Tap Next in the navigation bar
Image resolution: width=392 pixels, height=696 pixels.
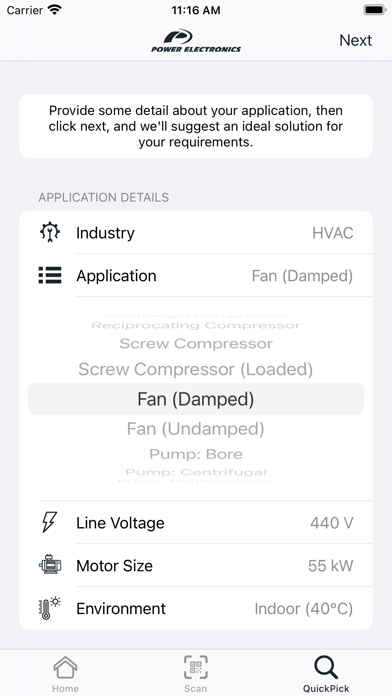click(x=356, y=40)
